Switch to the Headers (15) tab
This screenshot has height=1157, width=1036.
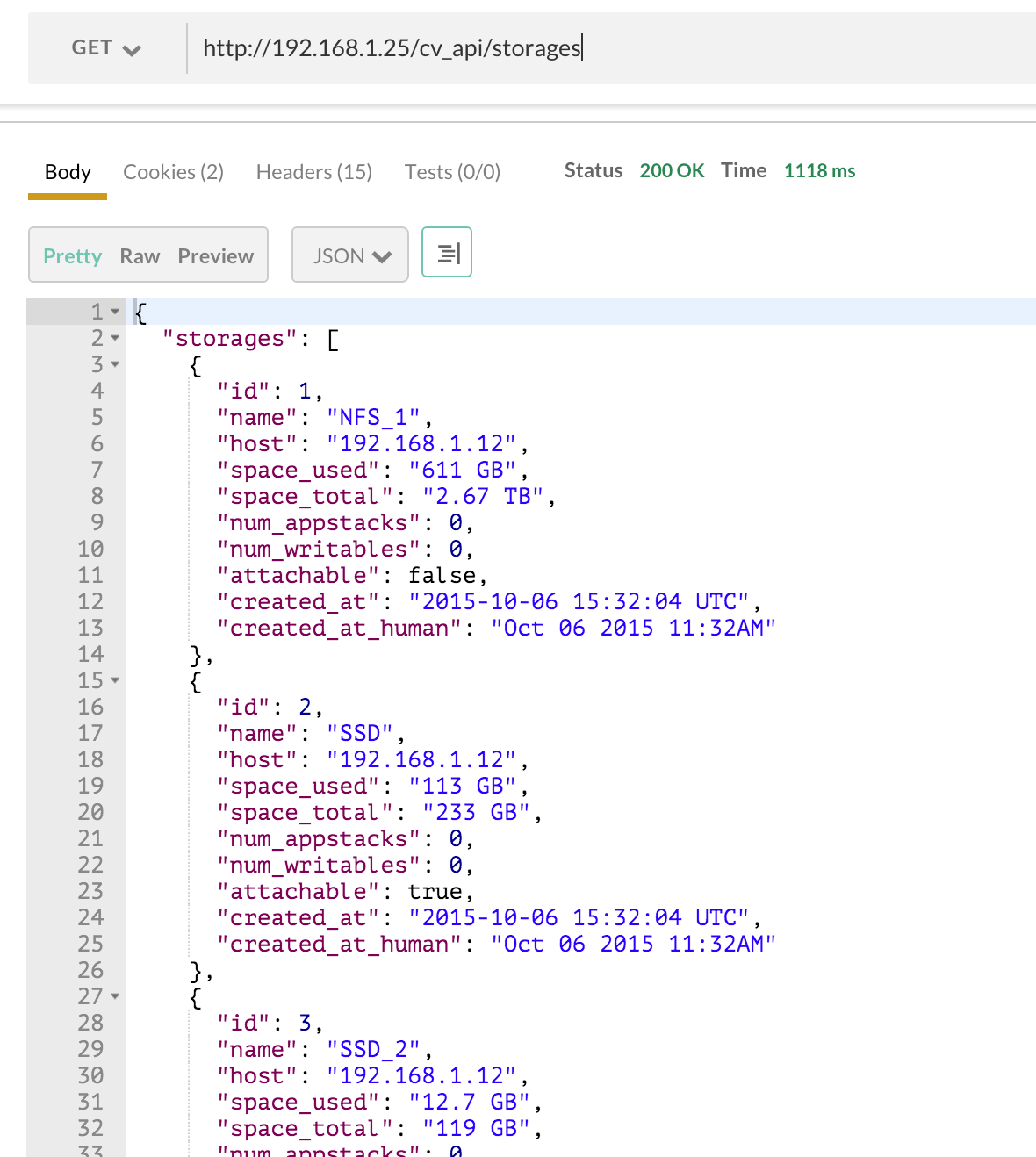point(313,172)
